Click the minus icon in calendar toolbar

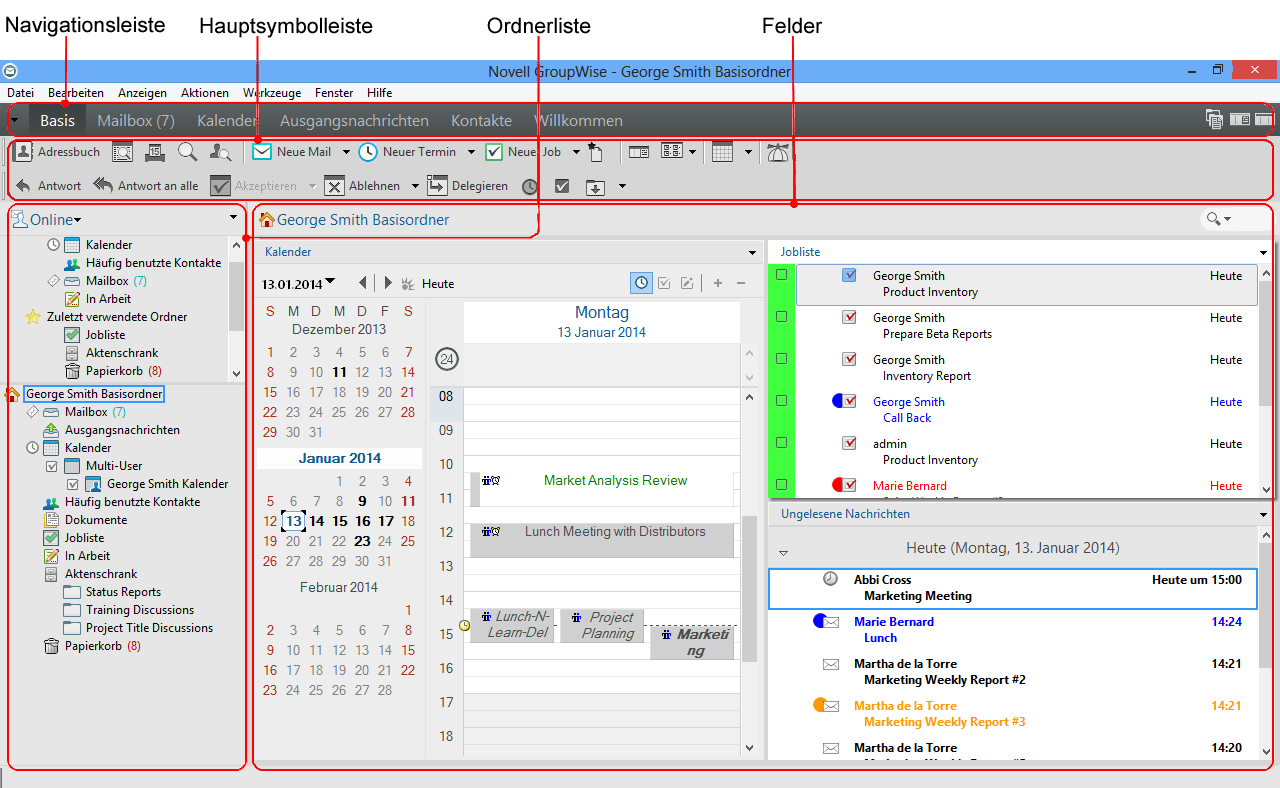pyautogui.click(x=741, y=283)
